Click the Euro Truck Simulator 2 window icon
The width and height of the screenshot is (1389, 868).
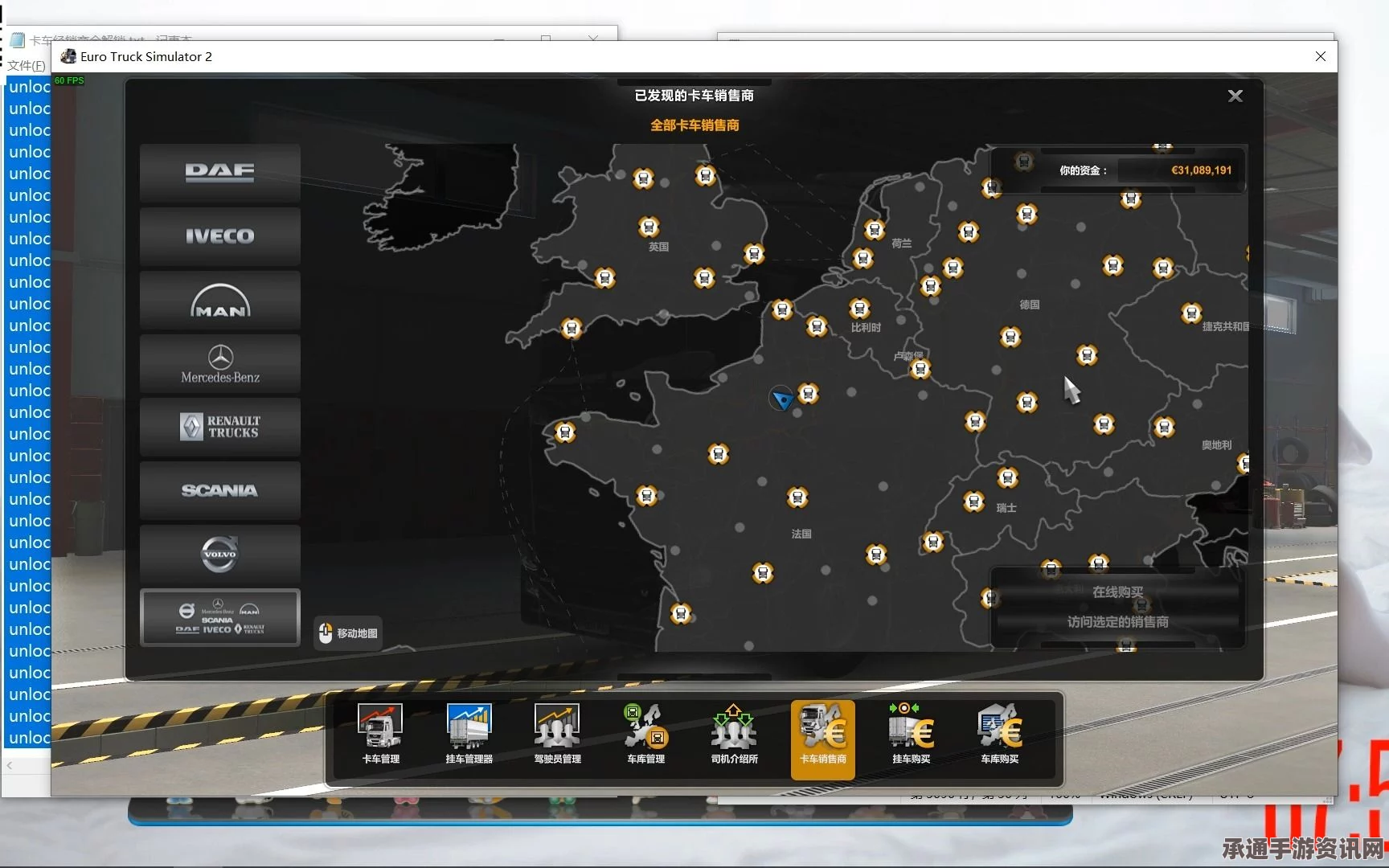(68, 56)
